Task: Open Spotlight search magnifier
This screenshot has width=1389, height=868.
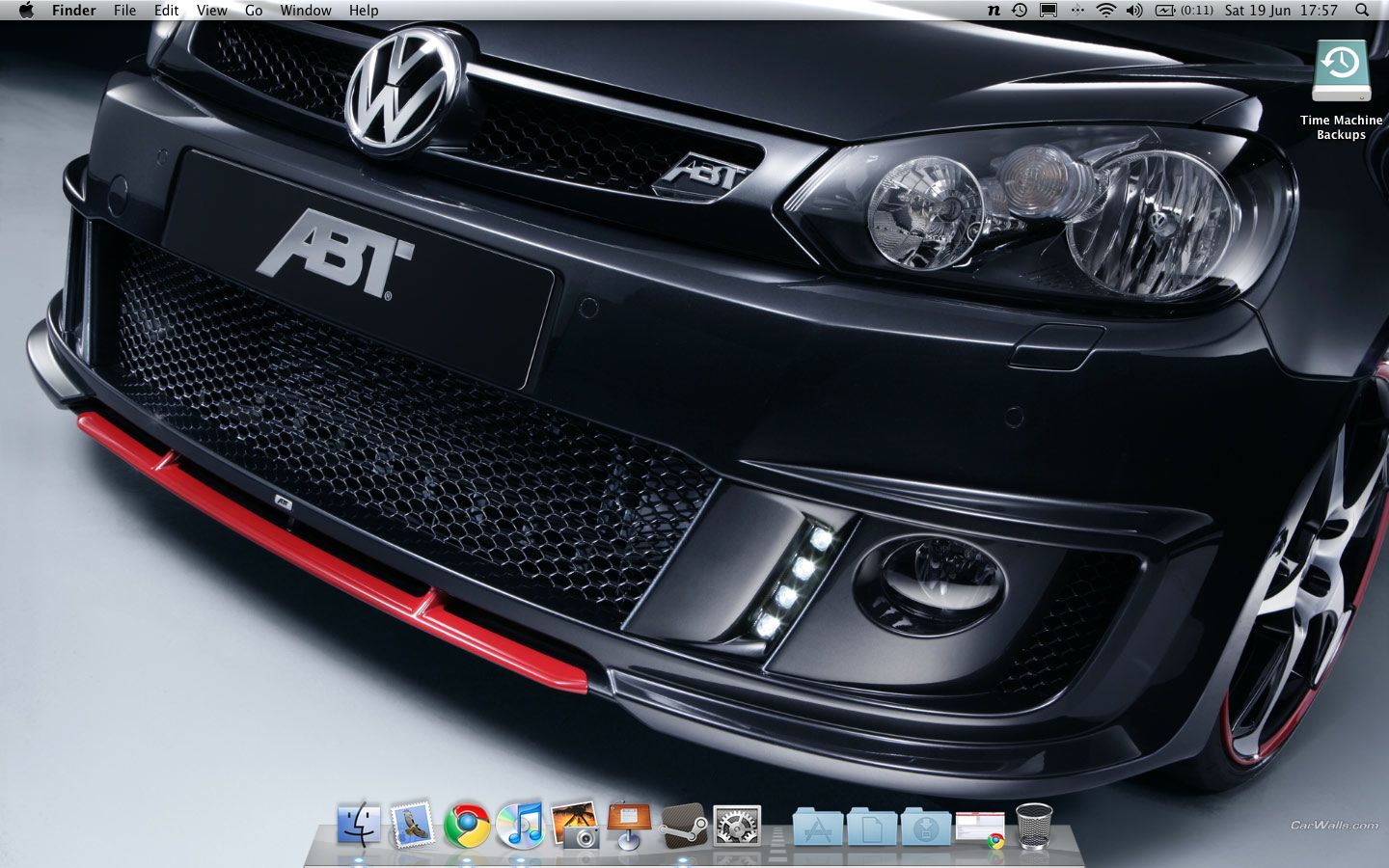Action: click(x=1362, y=11)
